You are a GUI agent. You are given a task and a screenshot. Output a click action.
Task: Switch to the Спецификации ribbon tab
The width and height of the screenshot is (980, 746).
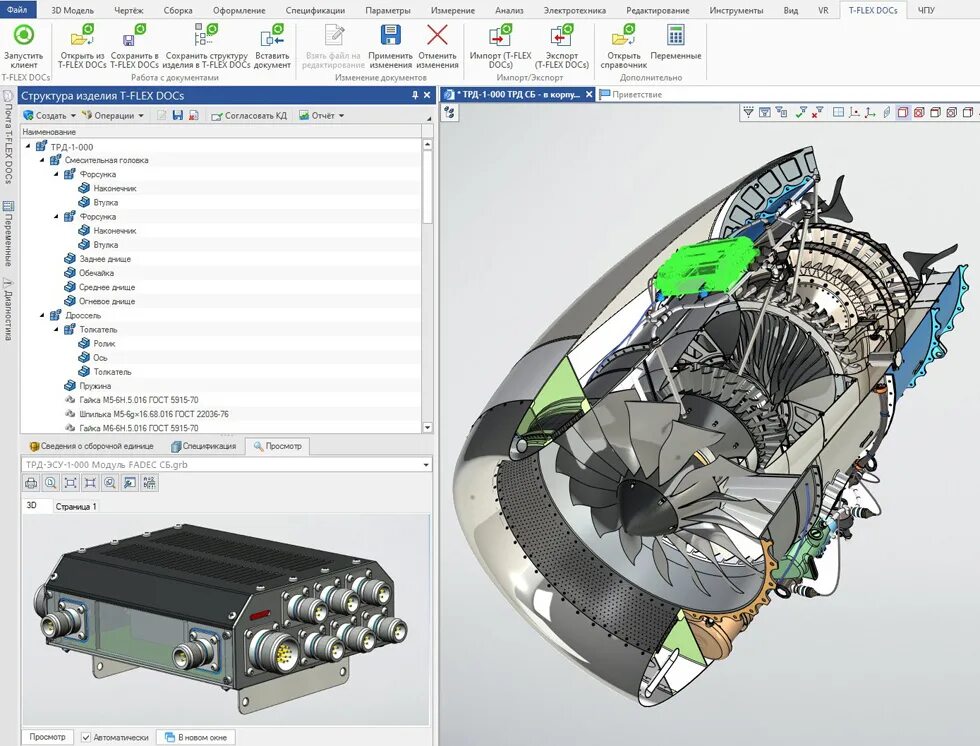click(315, 10)
